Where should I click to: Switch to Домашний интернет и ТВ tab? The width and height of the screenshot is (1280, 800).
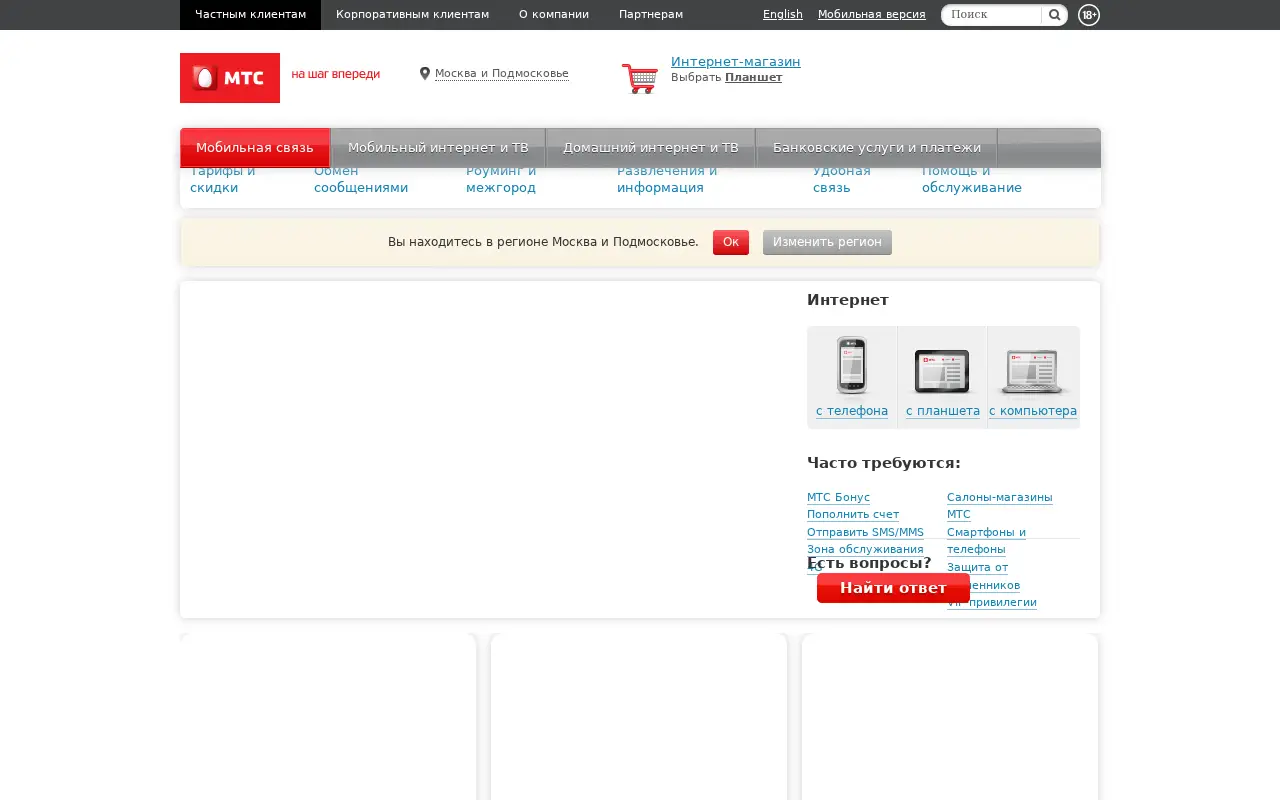(x=651, y=148)
